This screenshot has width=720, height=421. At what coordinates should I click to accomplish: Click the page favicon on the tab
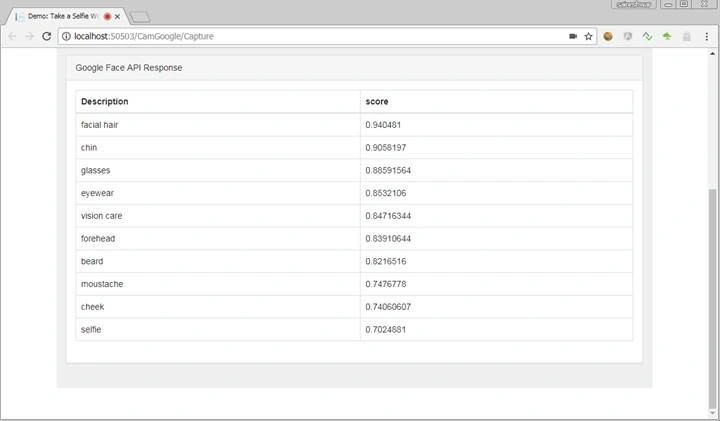[20, 17]
